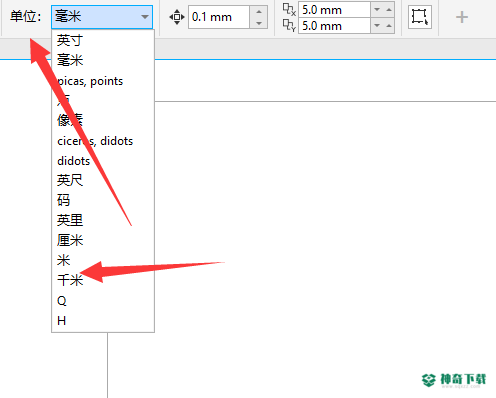Click the 单位 label
Viewport: 496px width, 398px height.
(25, 16)
